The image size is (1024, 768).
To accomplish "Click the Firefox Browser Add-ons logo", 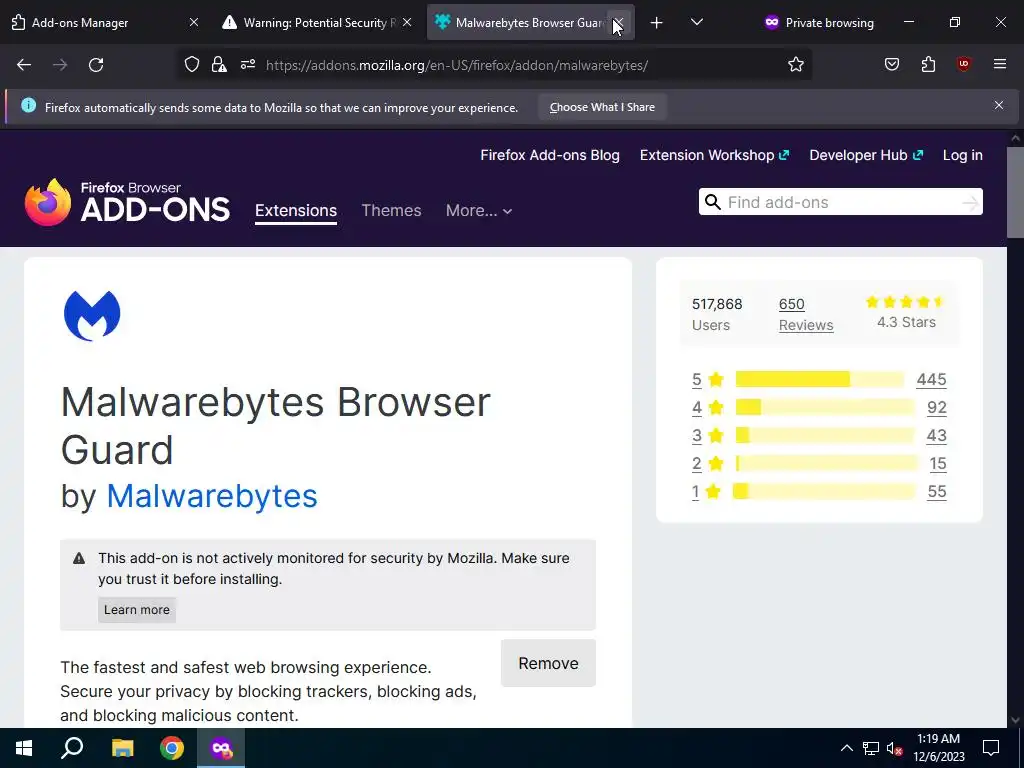I will (x=127, y=202).
